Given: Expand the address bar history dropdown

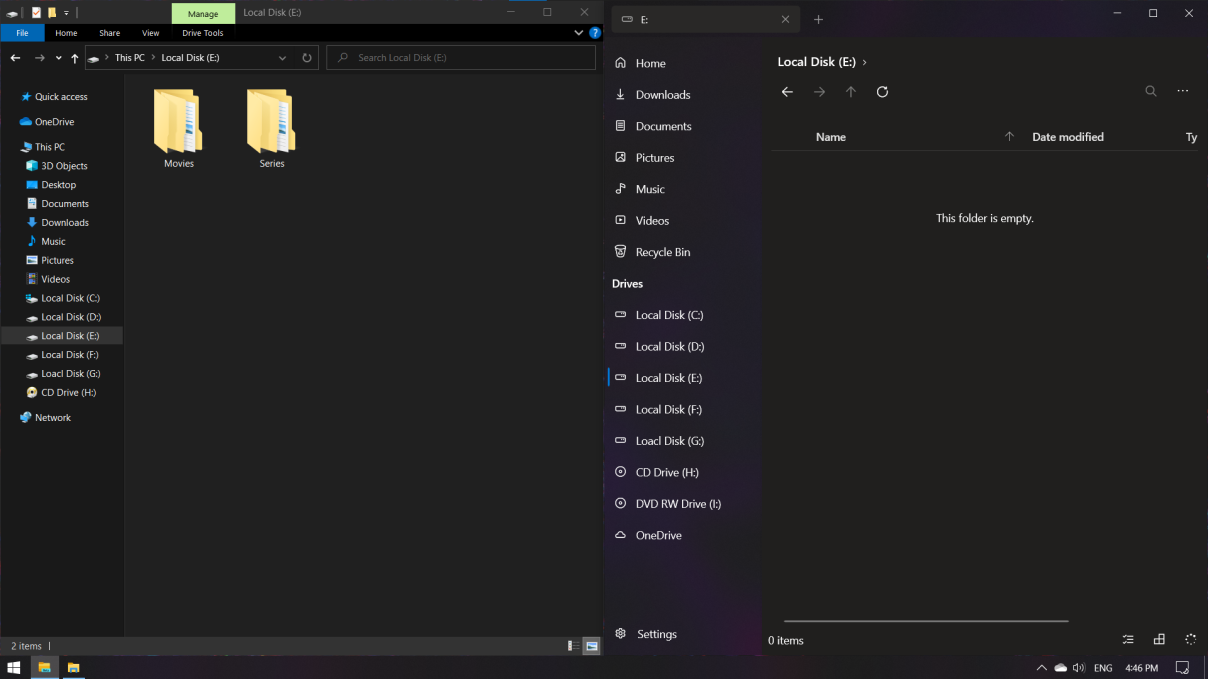Looking at the screenshot, I should 282,57.
